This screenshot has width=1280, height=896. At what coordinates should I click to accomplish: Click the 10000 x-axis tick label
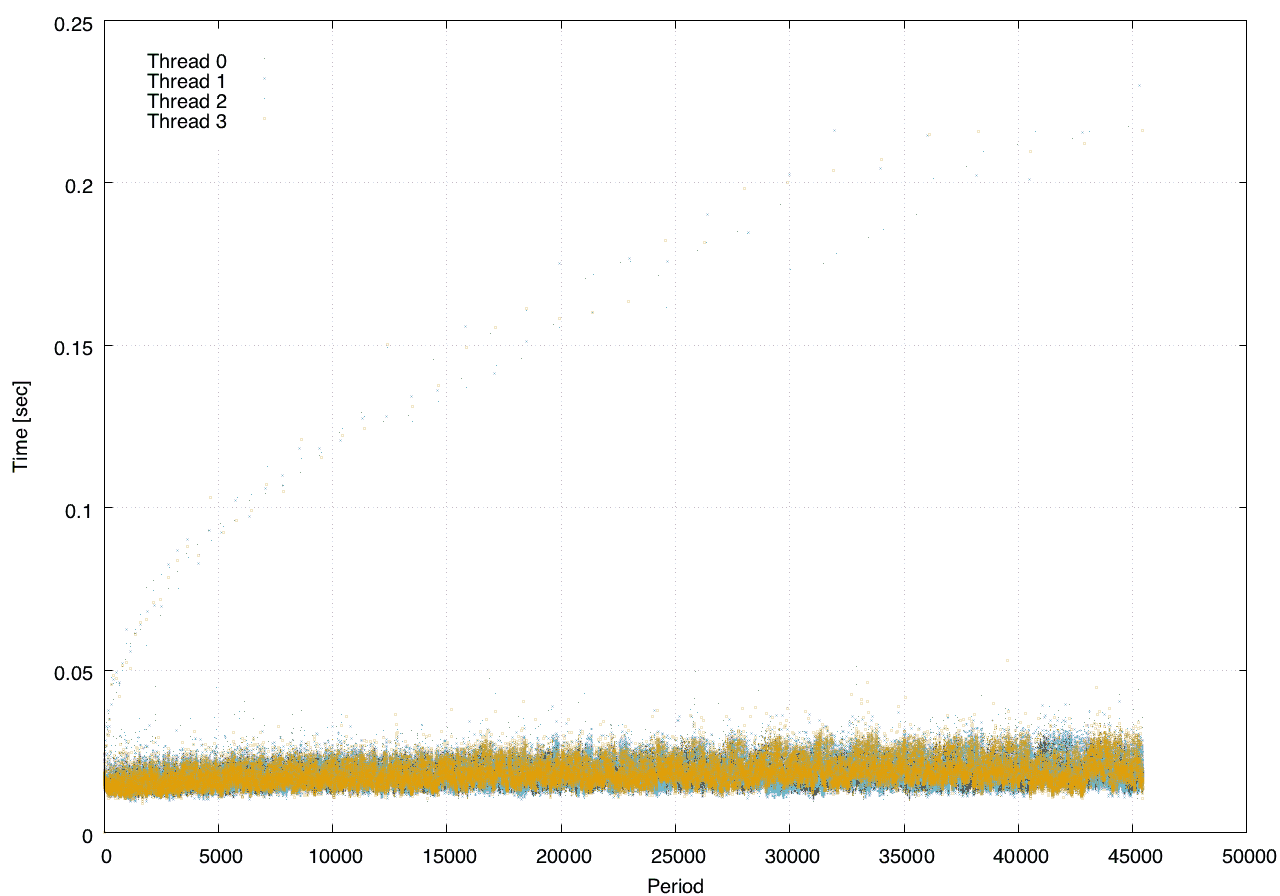[x=333, y=856]
